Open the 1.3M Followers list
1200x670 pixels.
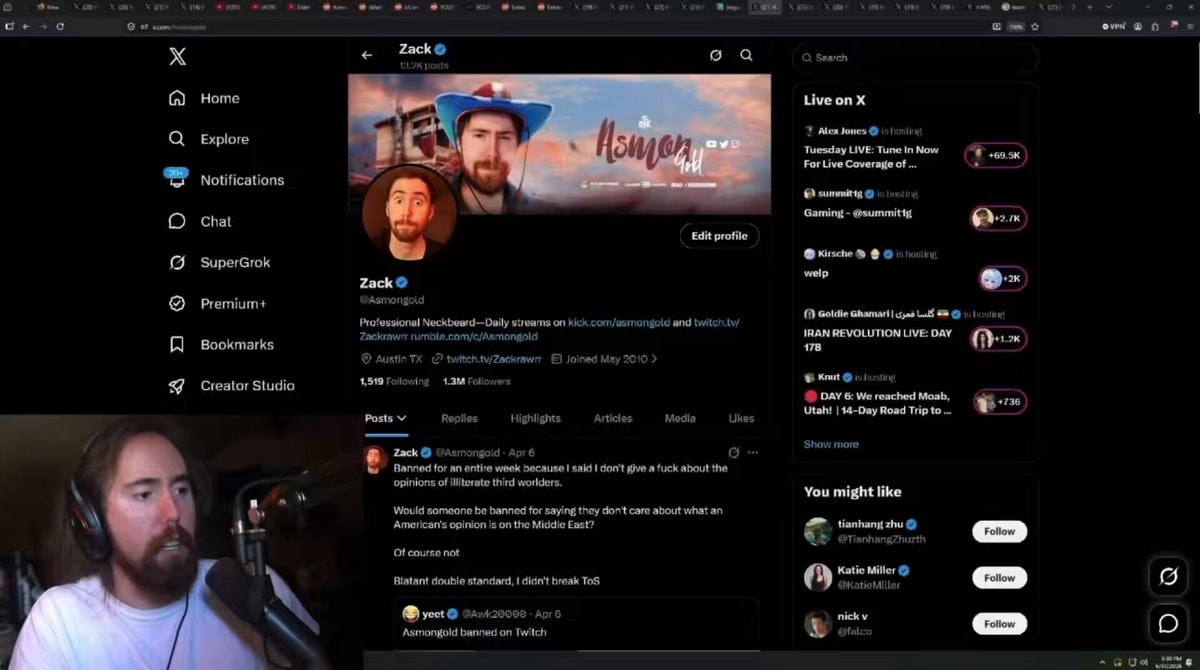476,381
